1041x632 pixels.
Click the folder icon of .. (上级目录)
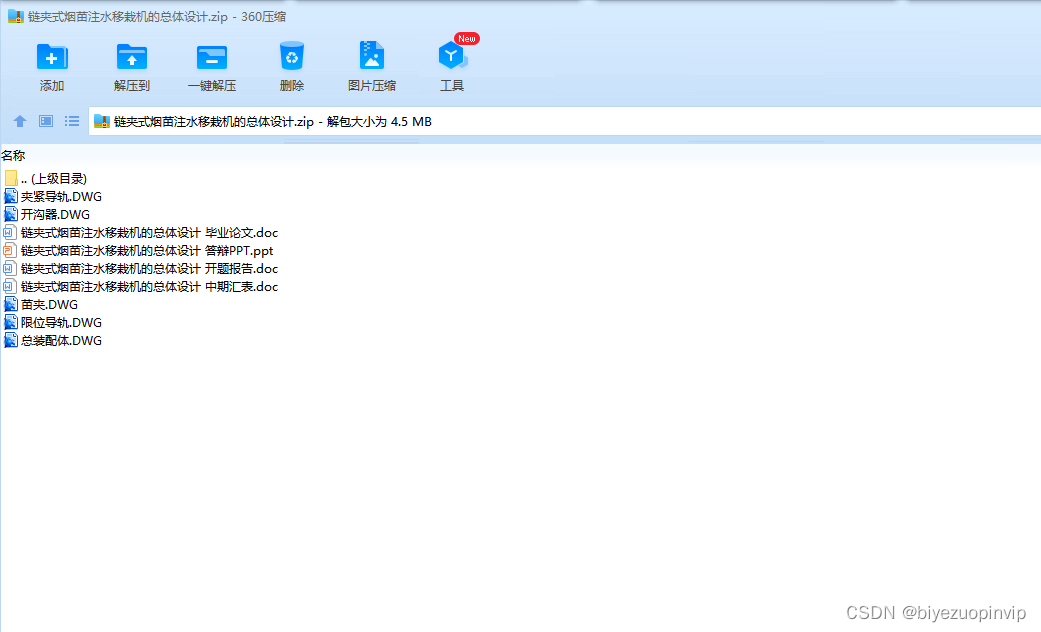(11, 178)
